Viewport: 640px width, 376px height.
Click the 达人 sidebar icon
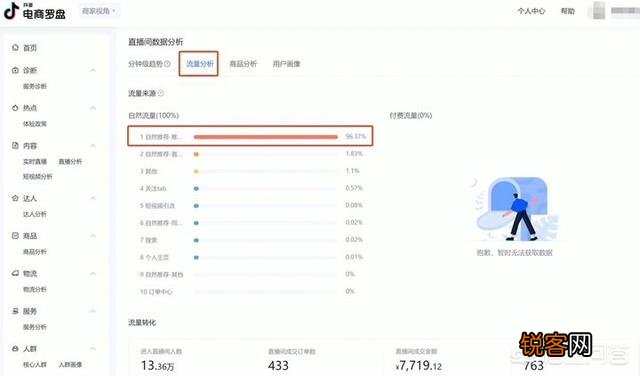pyautogui.click(x=15, y=198)
